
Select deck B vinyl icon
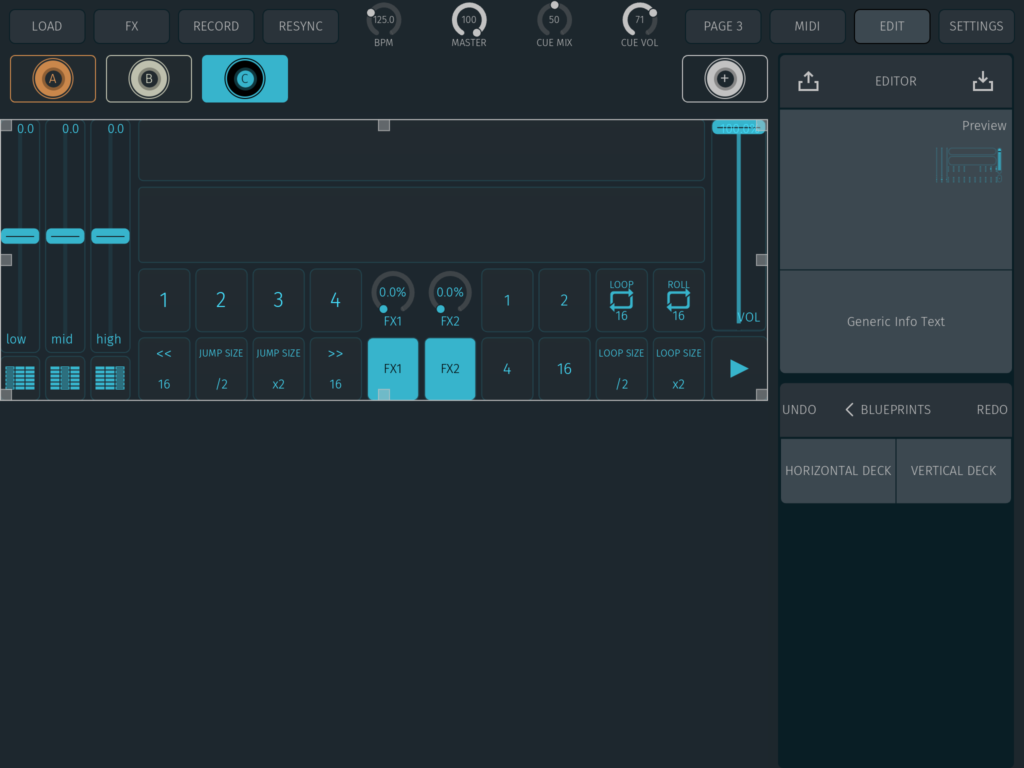pyautogui.click(x=149, y=79)
